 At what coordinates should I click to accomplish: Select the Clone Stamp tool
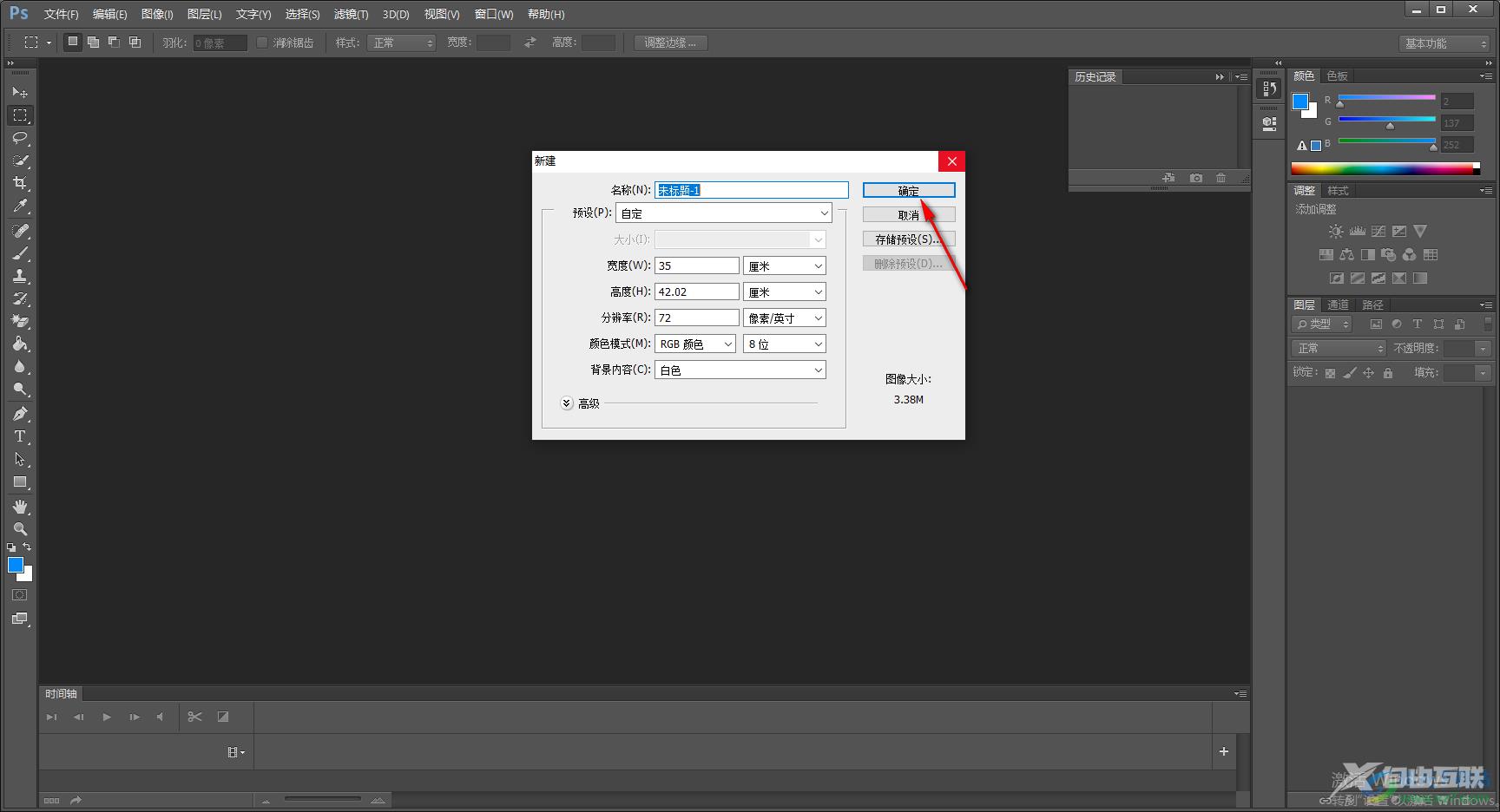click(20, 277)
